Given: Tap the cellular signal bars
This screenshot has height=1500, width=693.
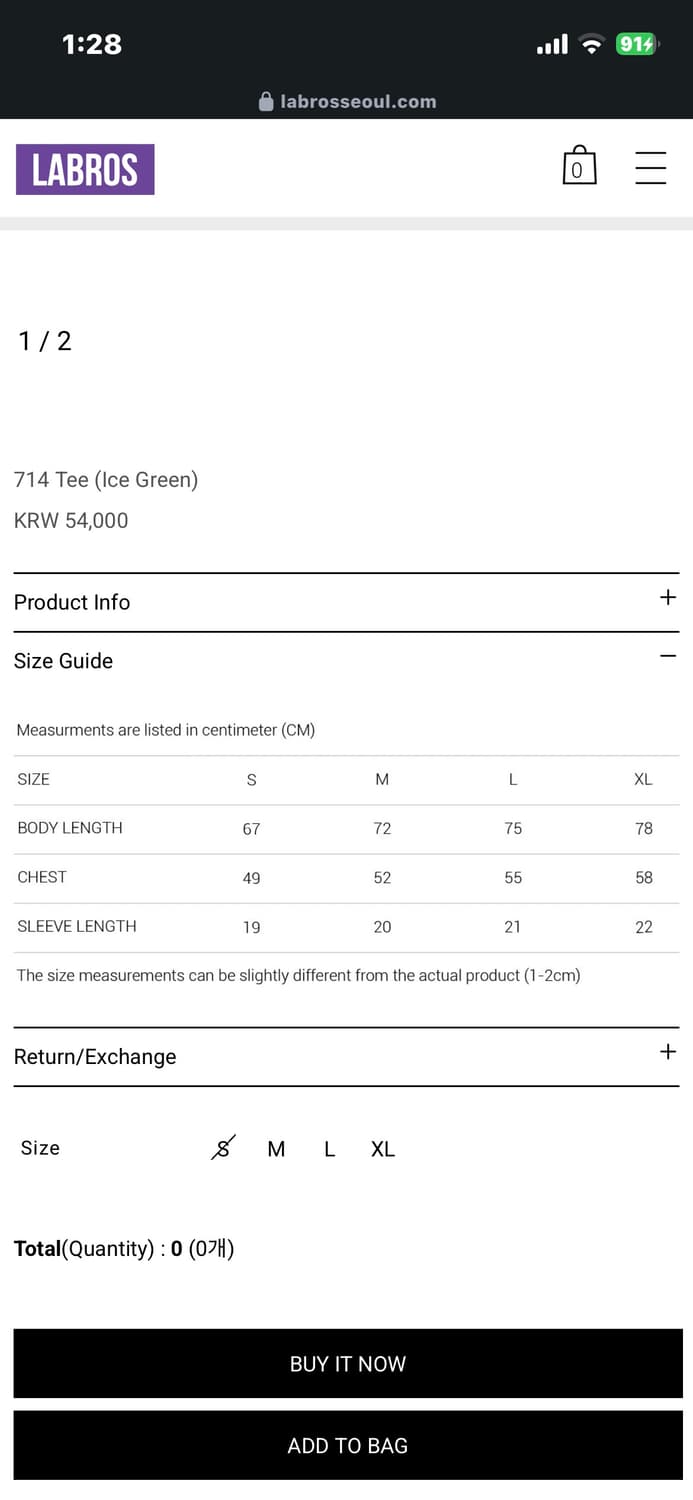Looking at the screenshot, I should [x=552, y=44].
